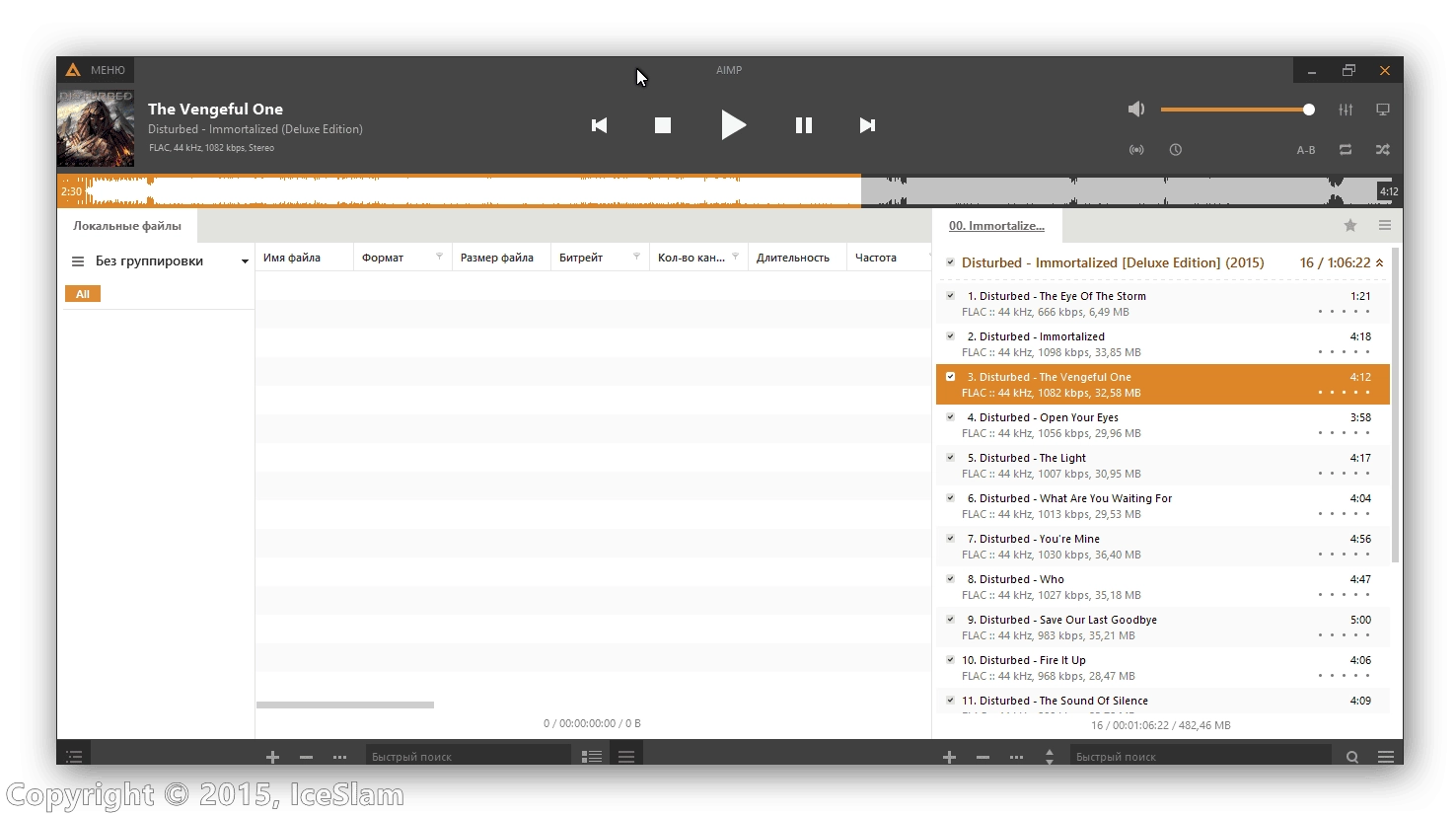Remove library files with minus icon

pyautogui.click(x=306, y=757)
